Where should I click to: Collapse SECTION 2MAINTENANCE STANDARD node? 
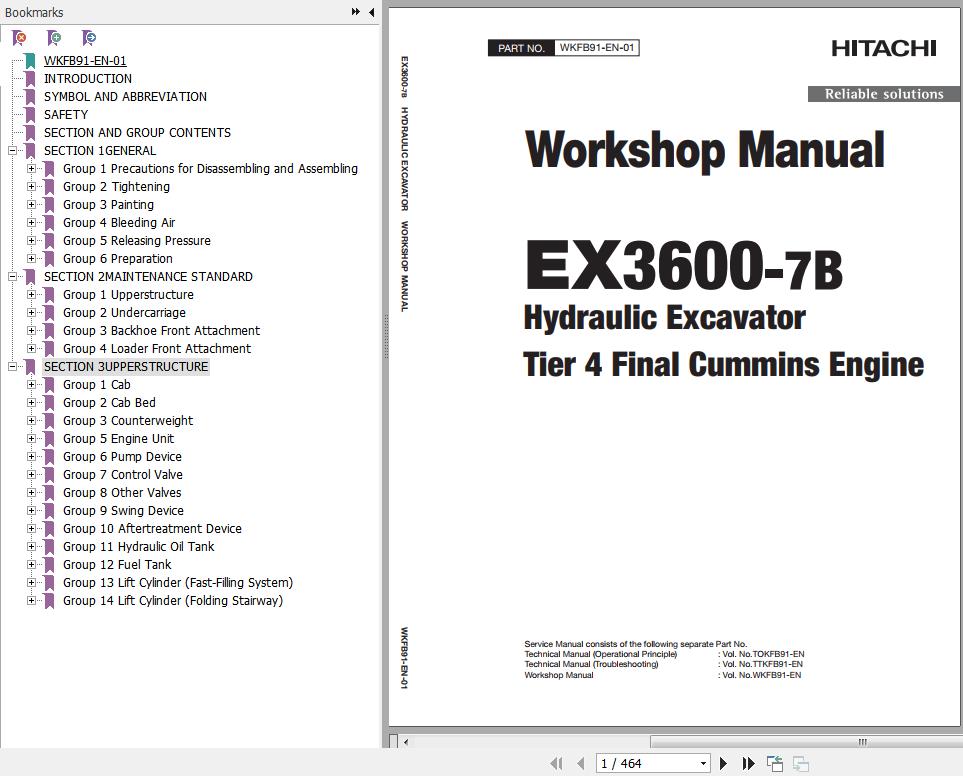[12, 276]
